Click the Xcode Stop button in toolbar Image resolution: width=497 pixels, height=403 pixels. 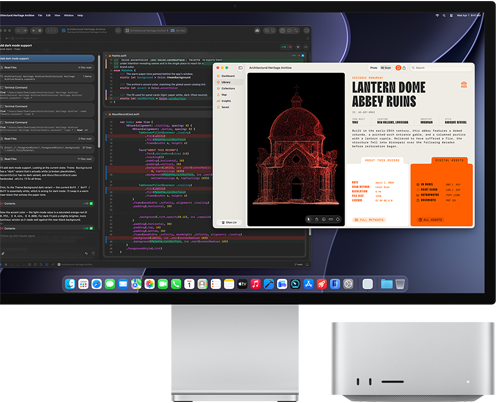tap(40, 30)
